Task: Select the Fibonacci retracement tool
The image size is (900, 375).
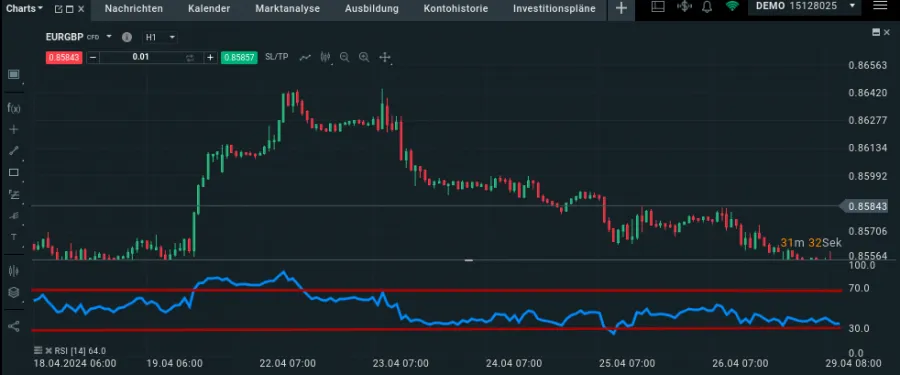Action: [x=14, y=194]
